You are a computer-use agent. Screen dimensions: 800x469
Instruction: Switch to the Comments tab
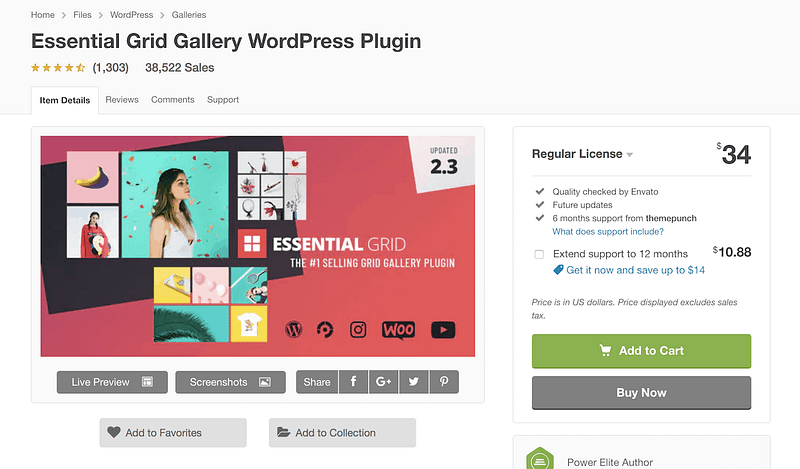[x=172, y=100]
